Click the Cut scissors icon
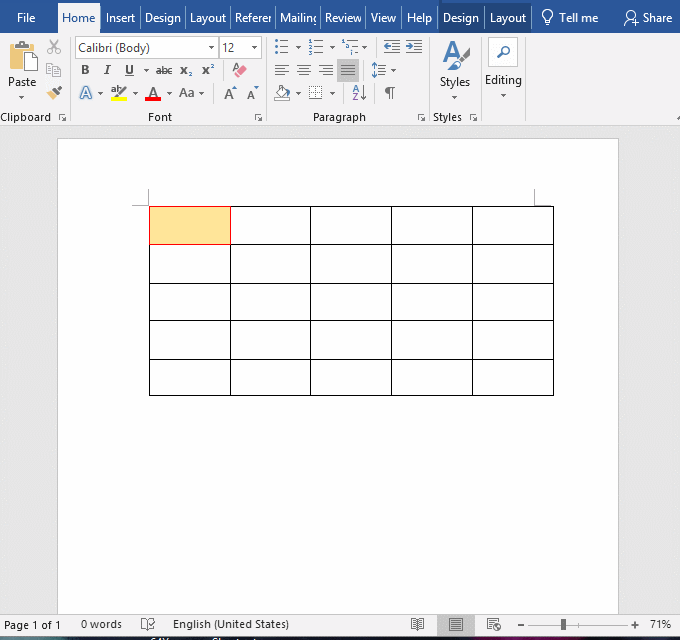This screenshot has width=680, height=640. click(x=54, y=47)
